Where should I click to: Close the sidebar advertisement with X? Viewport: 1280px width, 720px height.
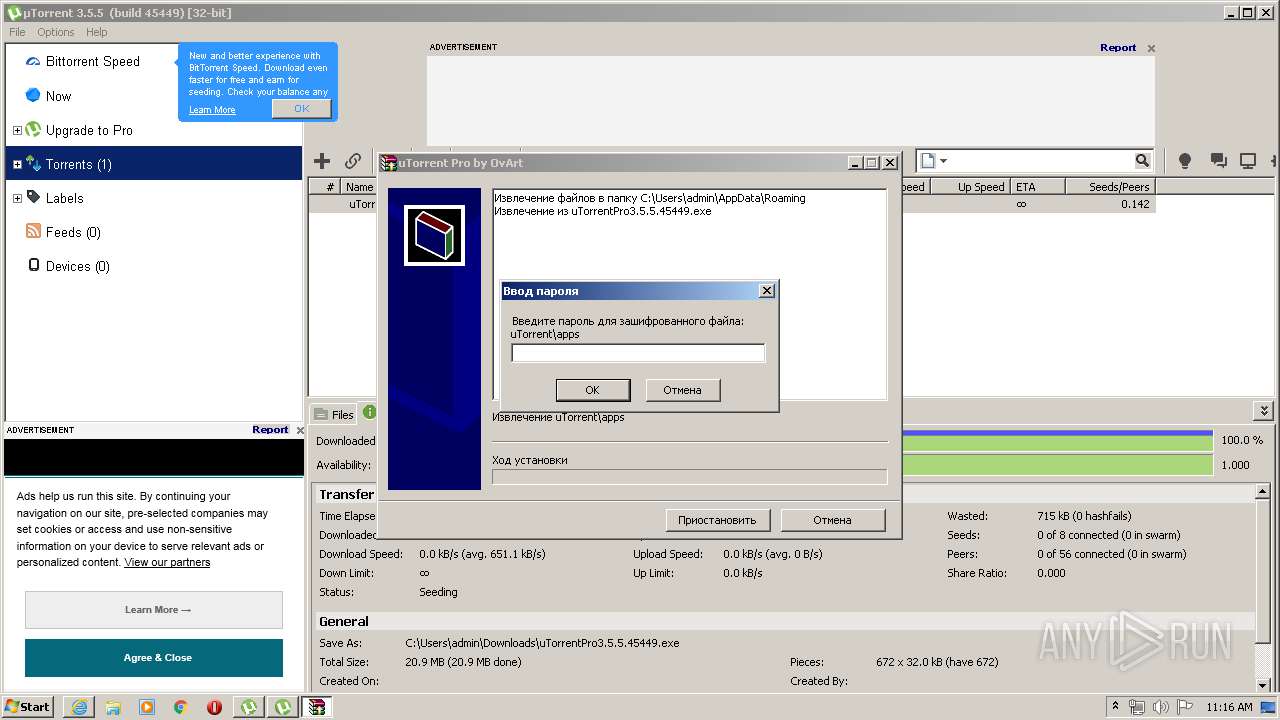coord(299,430)
